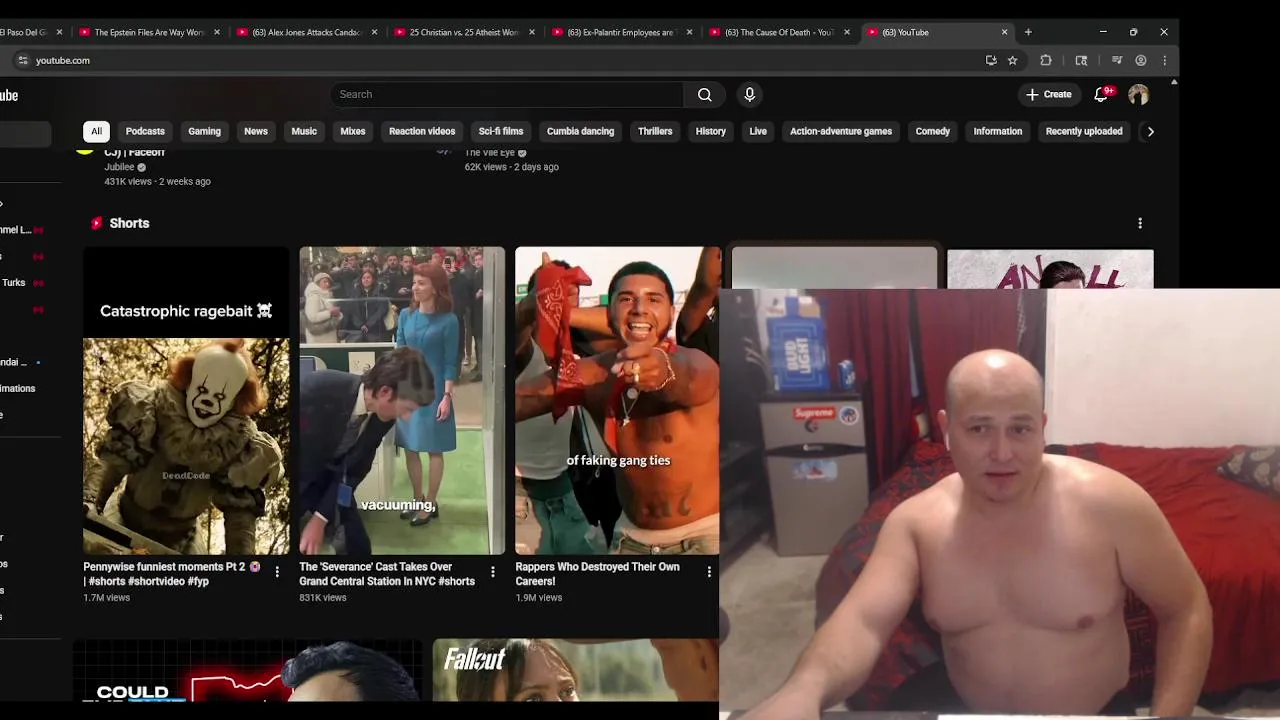Open the account avatar menu
Image resolution: width=1280 pixels, height=720 pixels.
(x=1138, y=94)
